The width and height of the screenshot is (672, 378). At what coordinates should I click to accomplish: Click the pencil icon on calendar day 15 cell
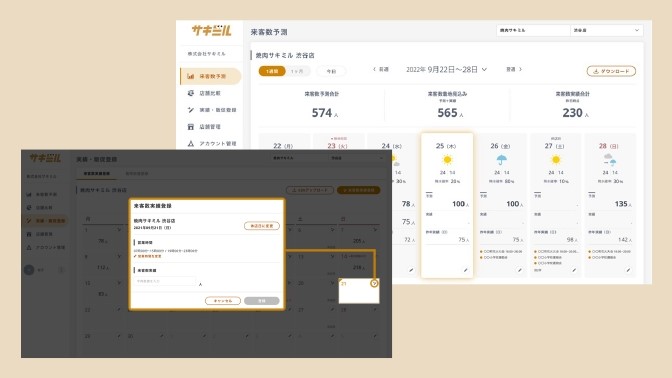pos(119,283)
